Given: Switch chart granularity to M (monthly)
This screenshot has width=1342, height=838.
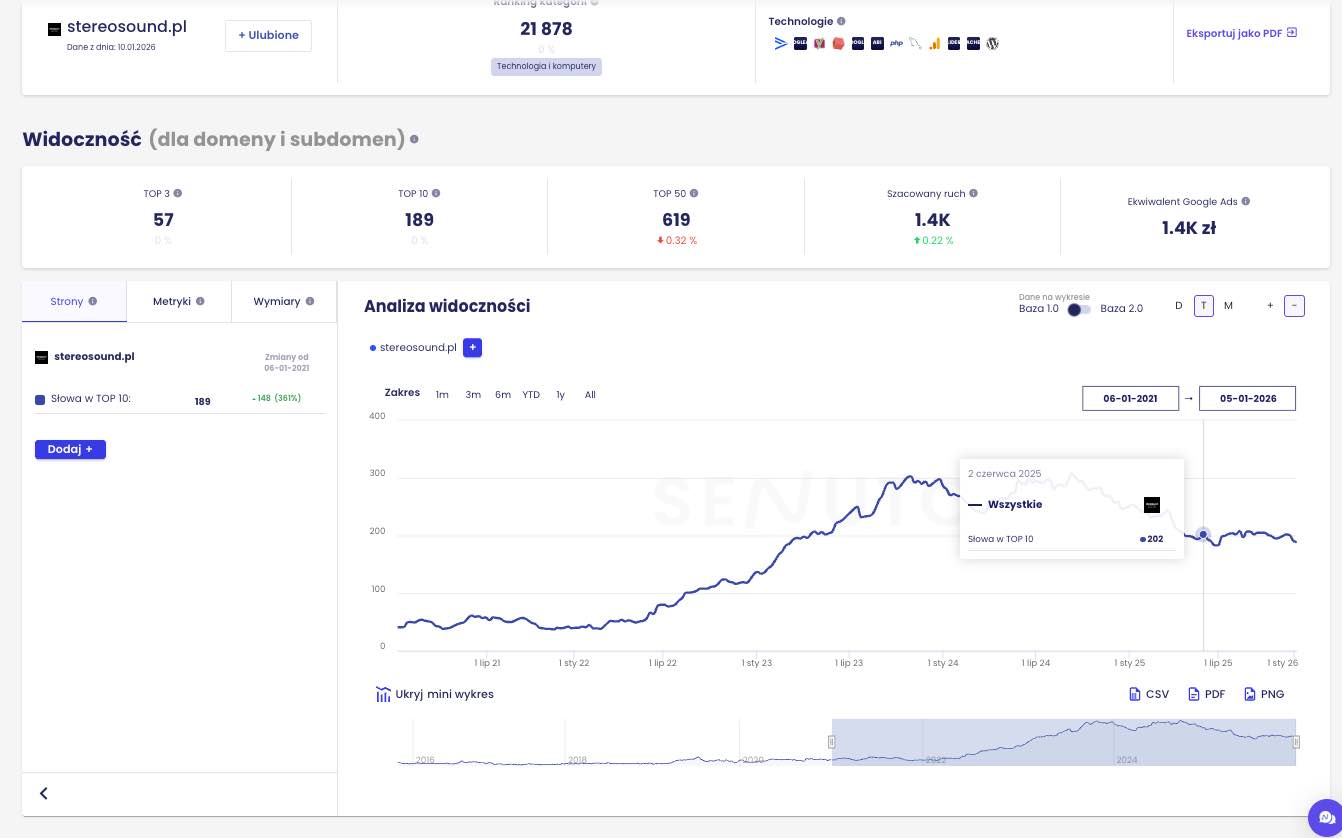Looking at the screenshot, I should pos(1228,306).
